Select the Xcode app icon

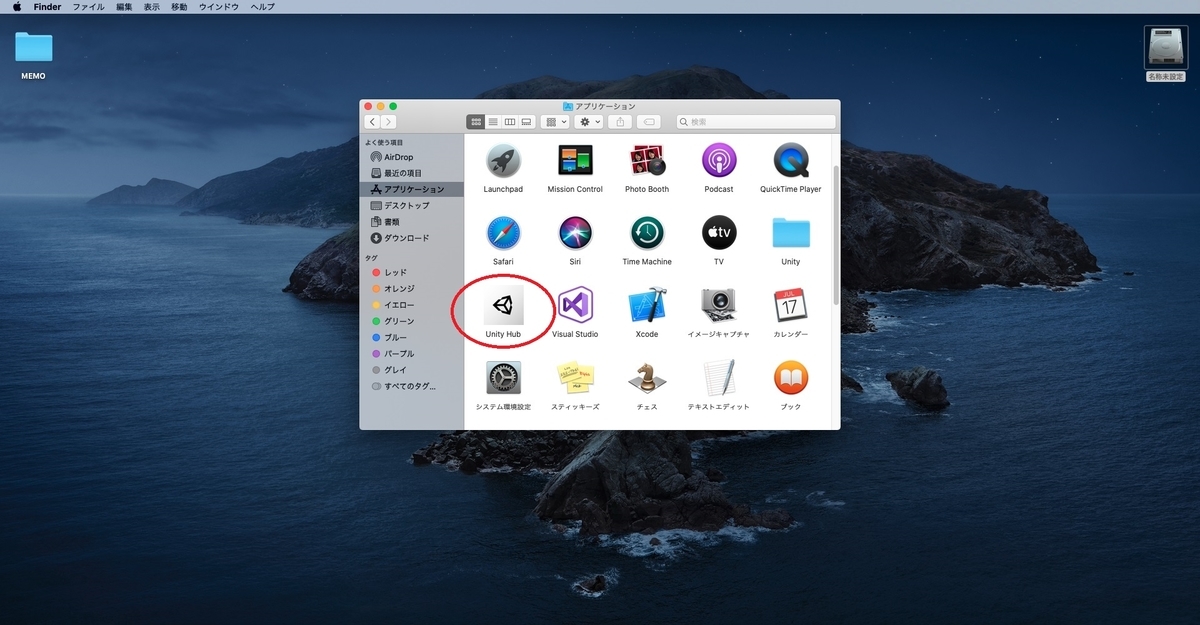[647, 305]
